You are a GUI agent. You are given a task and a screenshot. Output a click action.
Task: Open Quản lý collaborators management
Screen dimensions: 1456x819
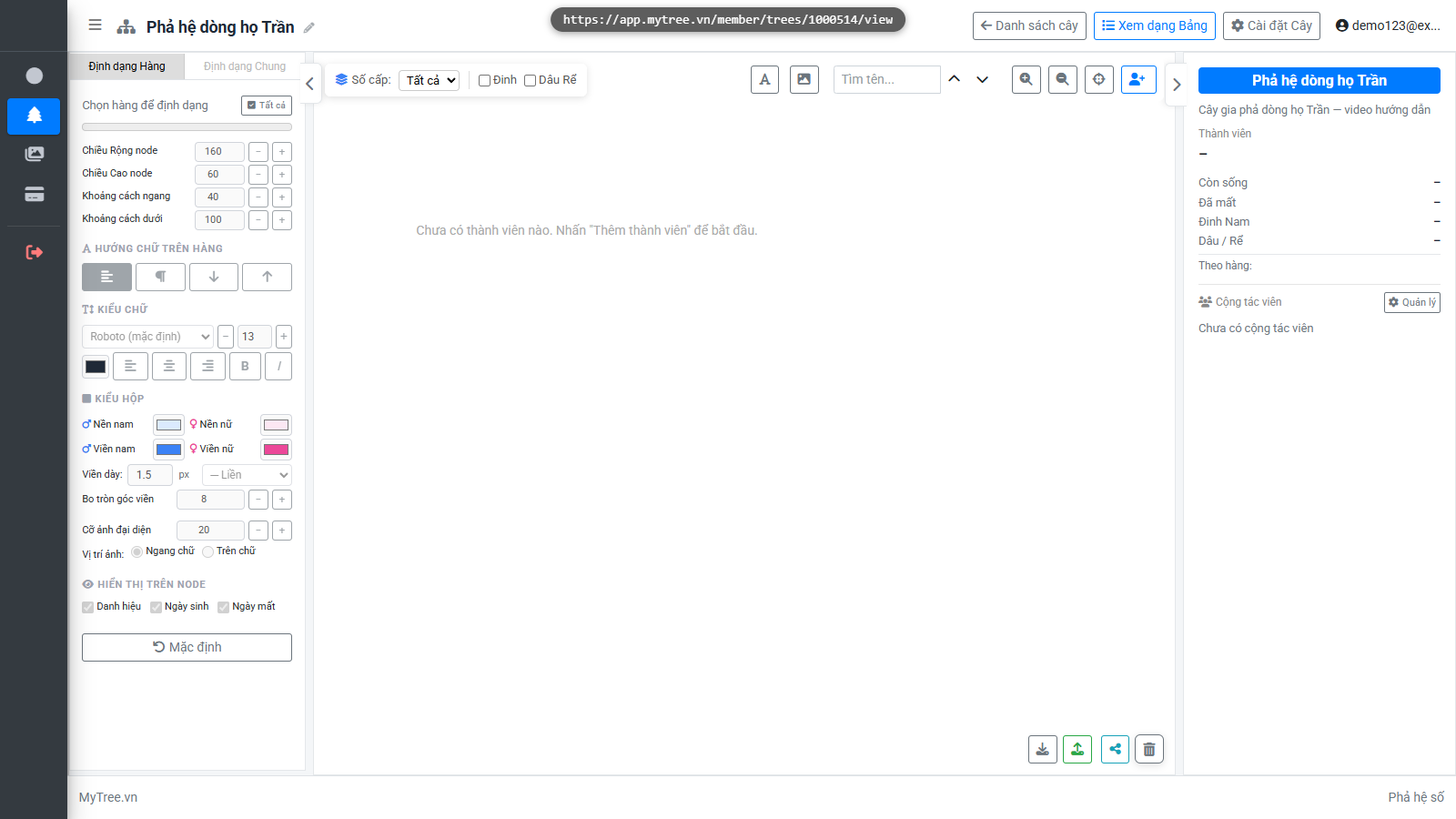point(1412,302)
